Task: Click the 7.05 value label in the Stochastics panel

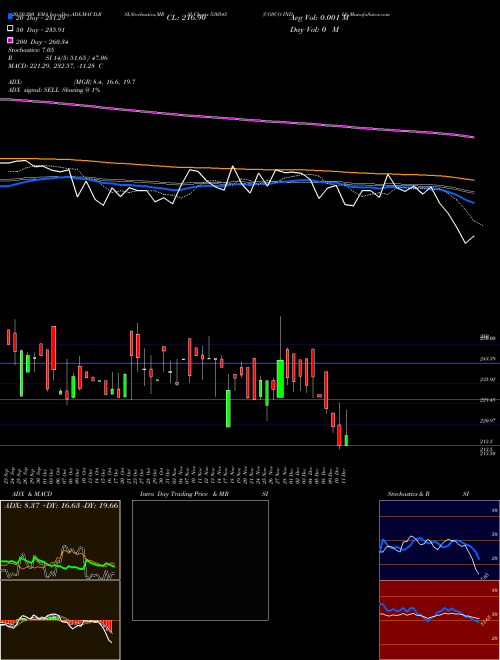Action: pyautogui.click(x=485, y=575)
